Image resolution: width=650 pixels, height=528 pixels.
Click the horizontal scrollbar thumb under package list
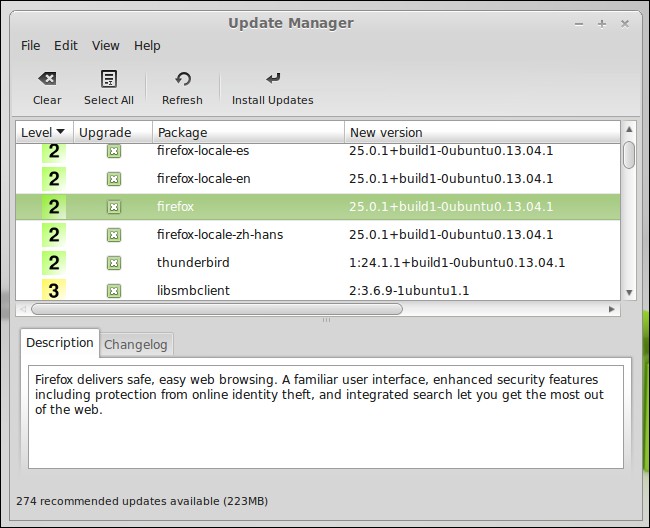click(217, 309)
